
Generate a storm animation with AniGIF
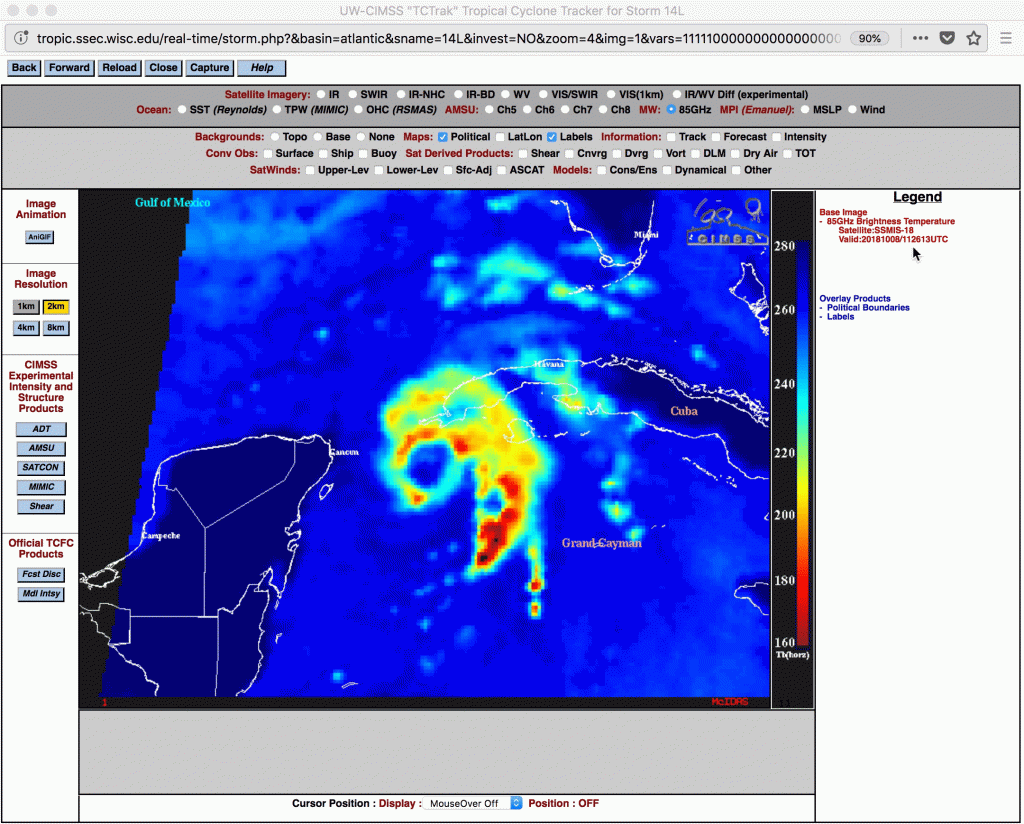tap(39, 237)
